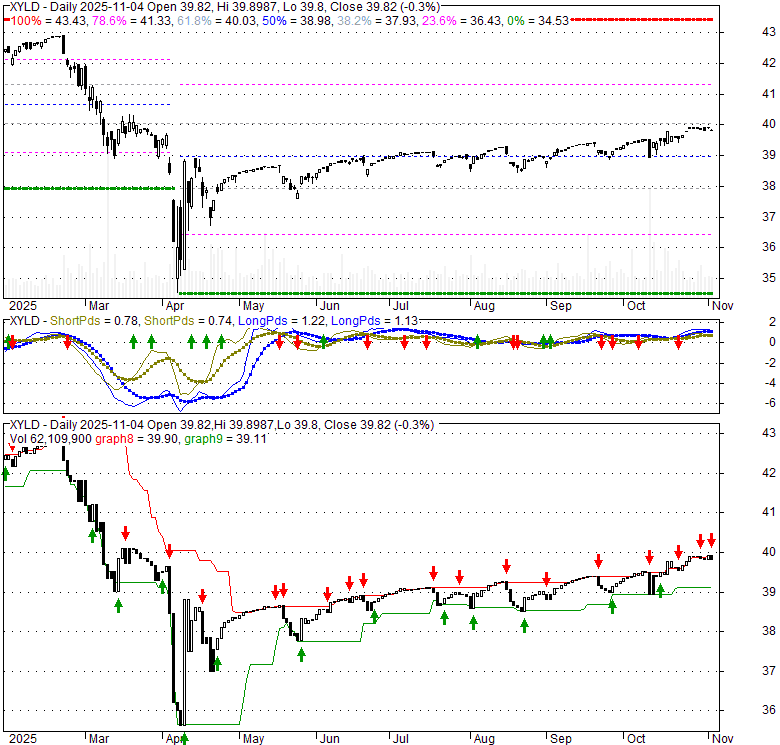Image resolution: width=780 pixels, height=745 pixels.
Task: Click 'May' on the top chart's time axis
Action: (253, 306)
